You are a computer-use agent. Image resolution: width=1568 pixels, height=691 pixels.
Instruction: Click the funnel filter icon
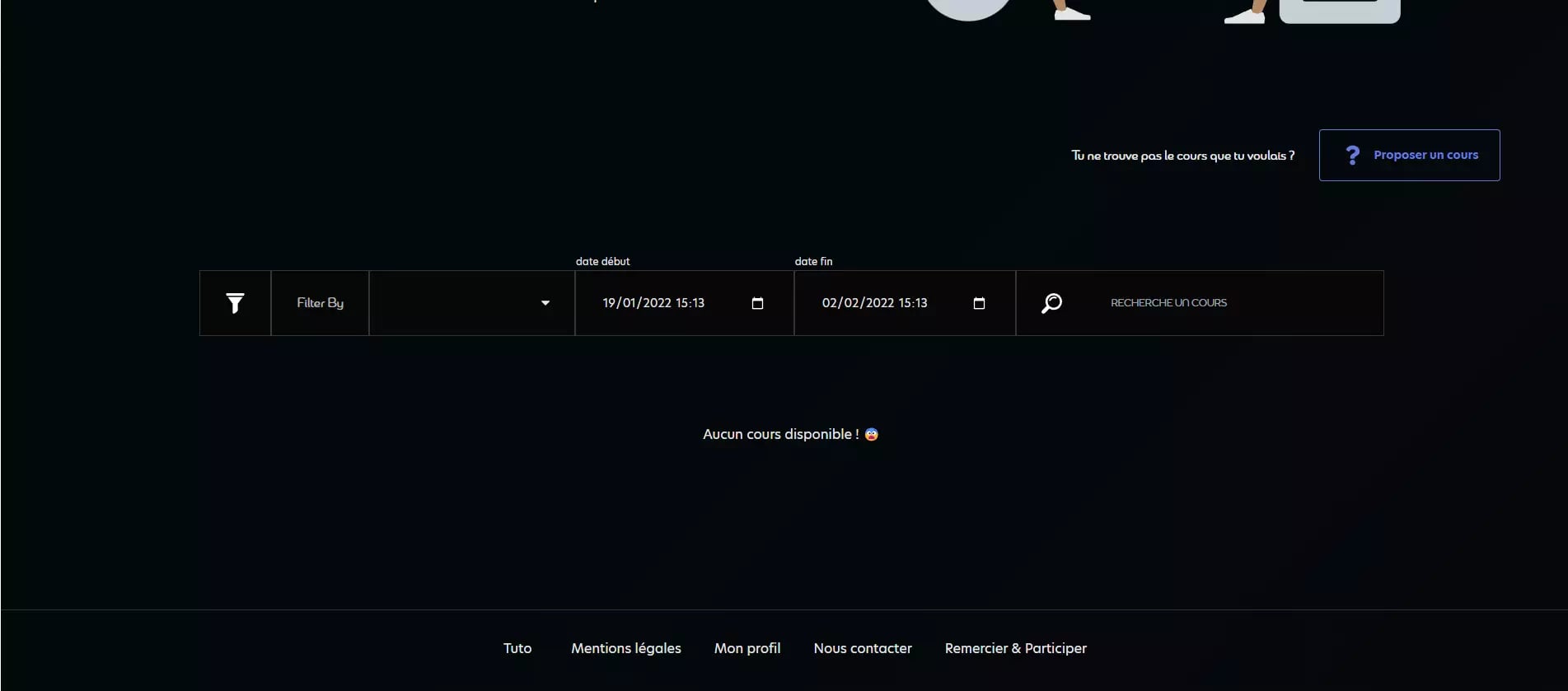click(x=235, y=303)
